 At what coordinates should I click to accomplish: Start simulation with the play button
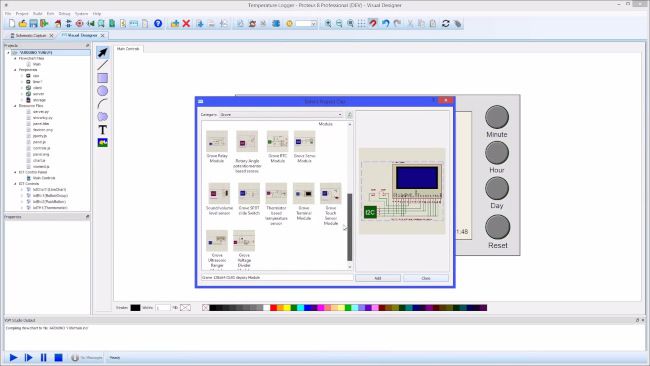13,357
